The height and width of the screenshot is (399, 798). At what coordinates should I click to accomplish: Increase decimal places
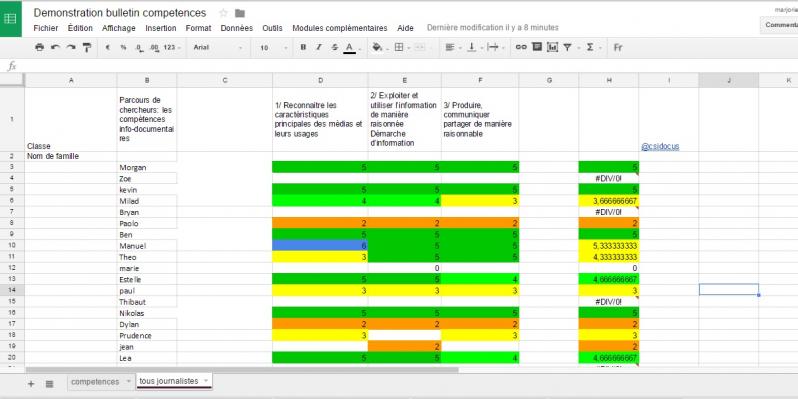pos(154,47)
